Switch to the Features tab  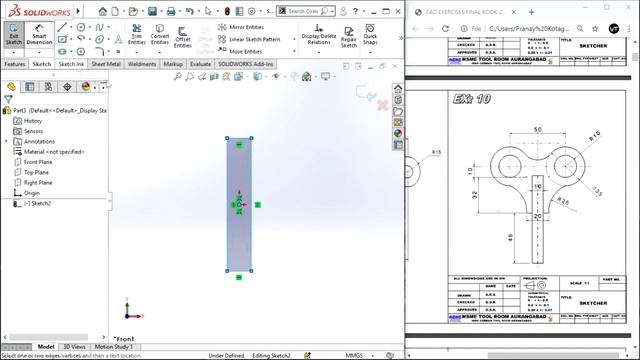click(x=15, y=64)
